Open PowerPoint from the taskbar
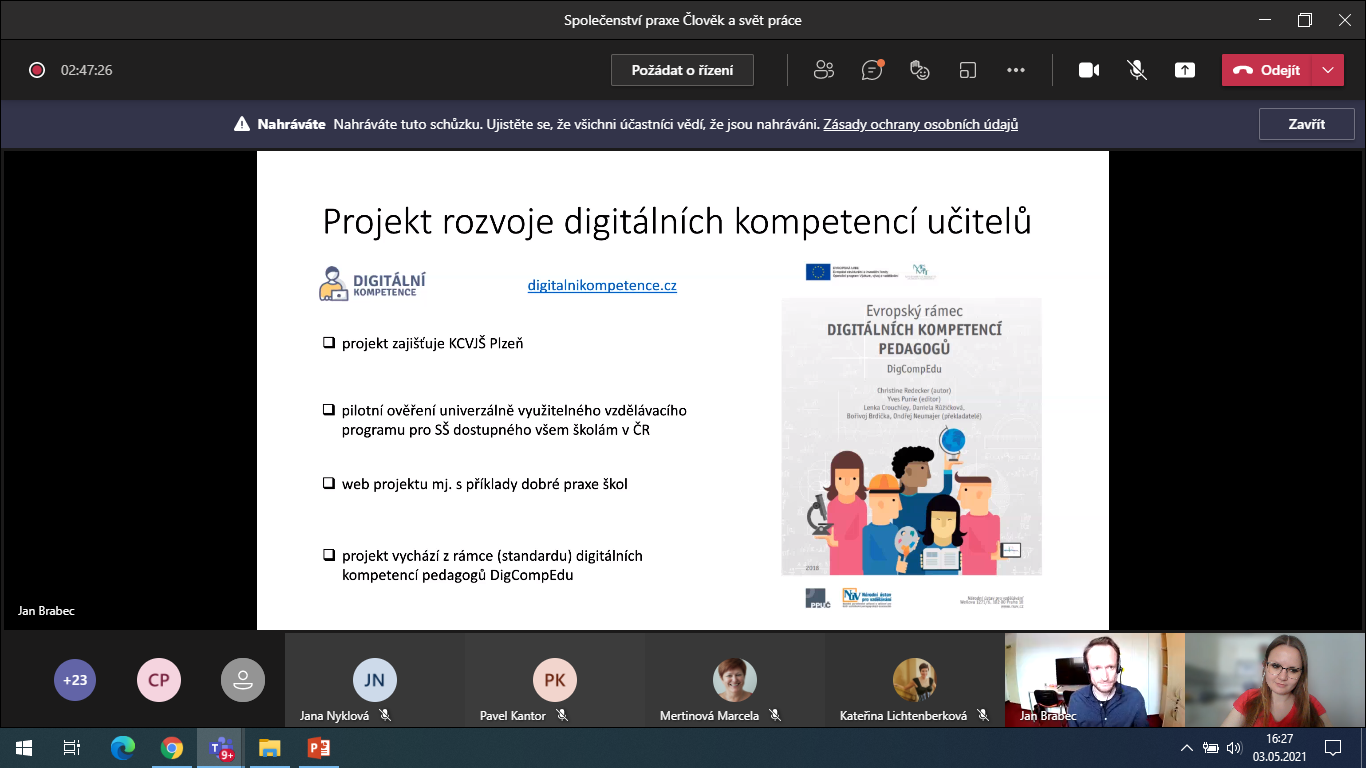1366x768 pixels. tap(318, 748)
